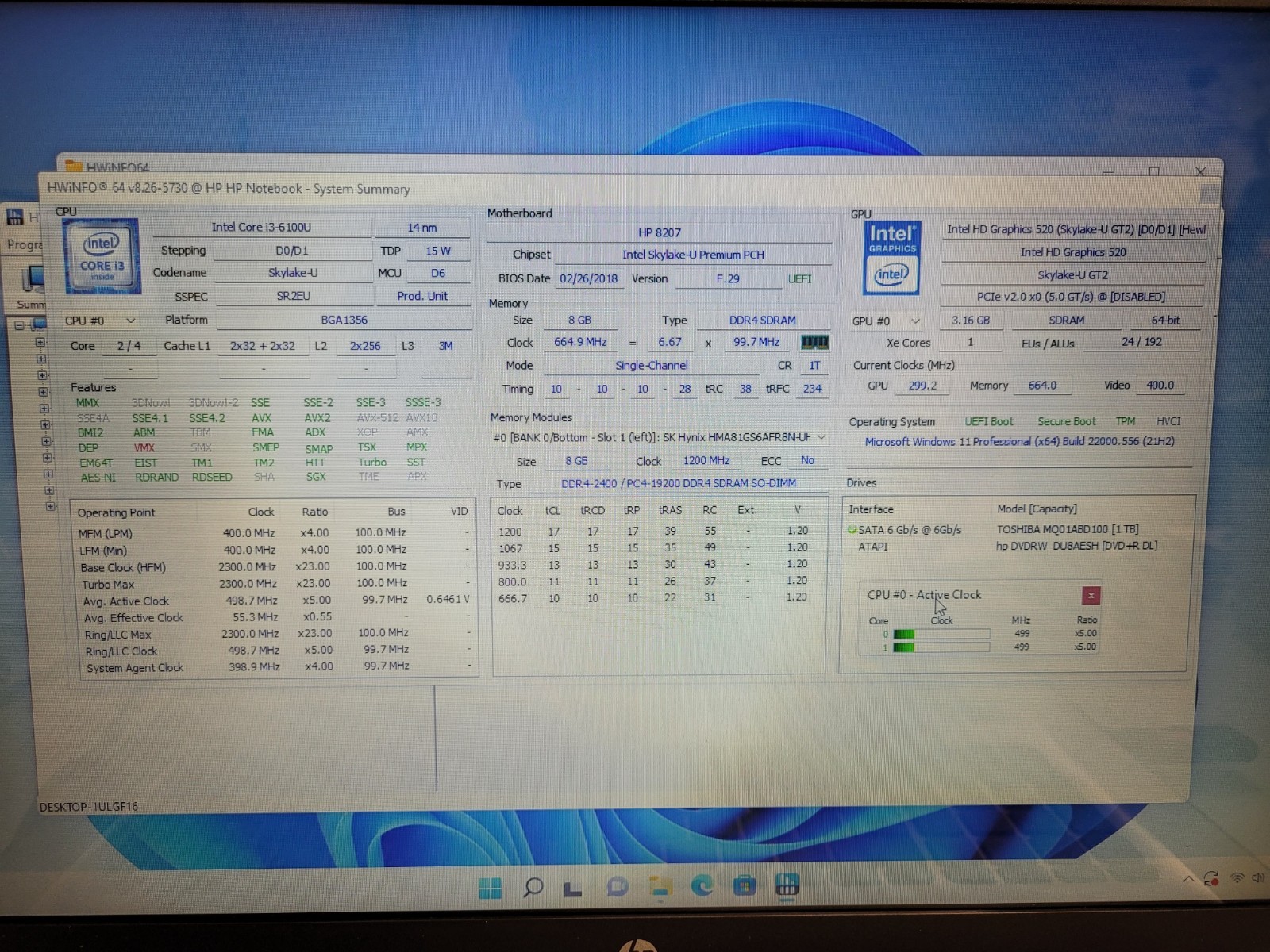Screen dimensions: 1270x952
Task: Click the chipset Intel Skylake-U Premium PCH
Action: pos(693,255)
